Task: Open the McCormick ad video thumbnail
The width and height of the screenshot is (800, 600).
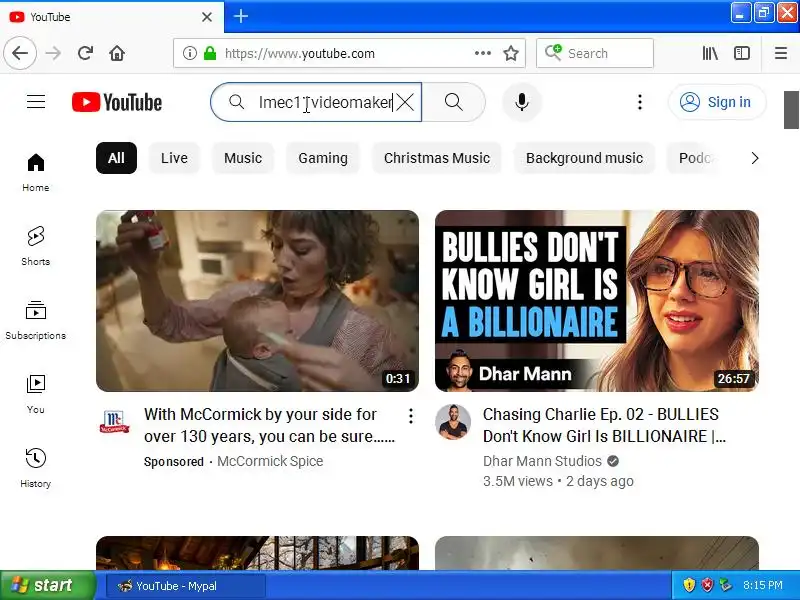Action: coord(258,301)
